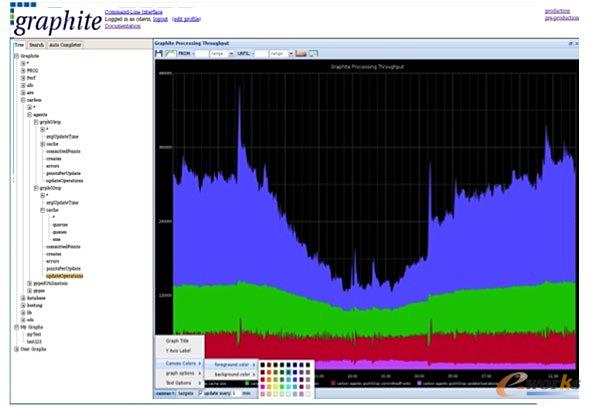Click the orange icon after UNTIL range
Screen dimensions: 591x407
(301, 54)
